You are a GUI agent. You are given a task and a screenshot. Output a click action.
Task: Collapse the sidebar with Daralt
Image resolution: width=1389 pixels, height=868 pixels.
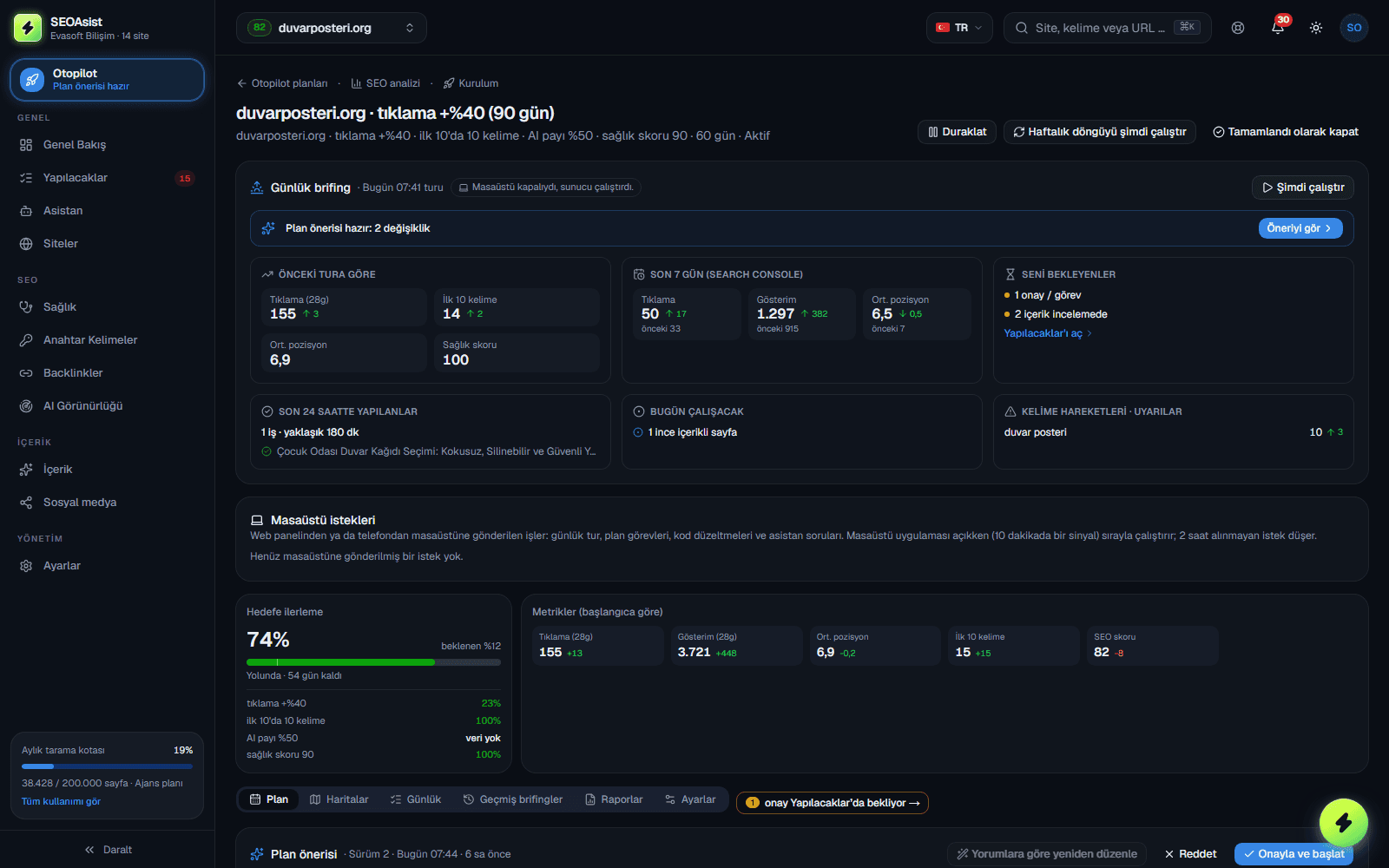[108, 850]
